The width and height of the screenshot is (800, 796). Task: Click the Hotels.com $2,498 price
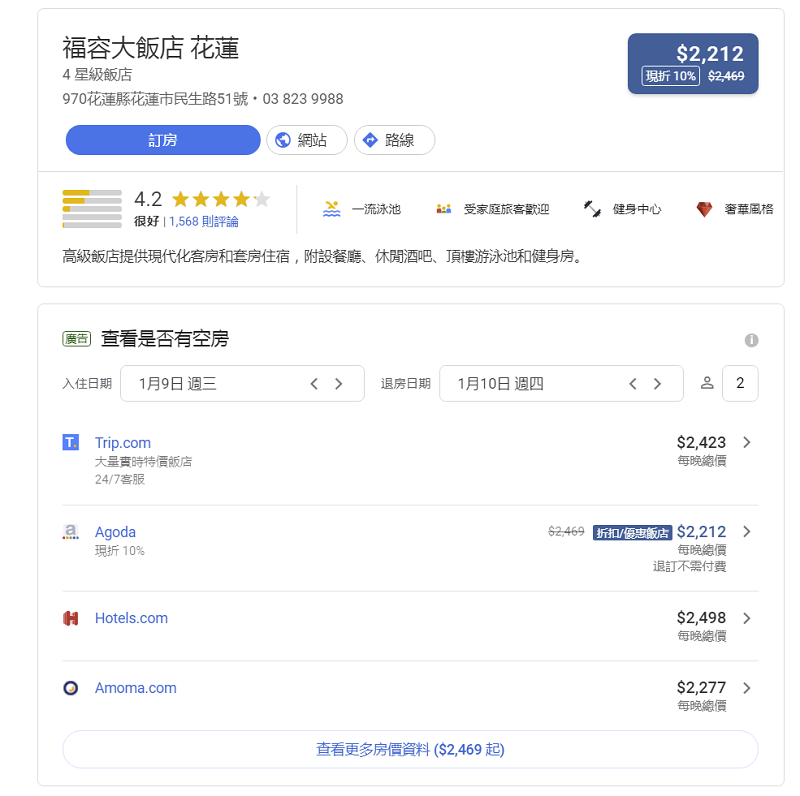[x=701, y=618]
